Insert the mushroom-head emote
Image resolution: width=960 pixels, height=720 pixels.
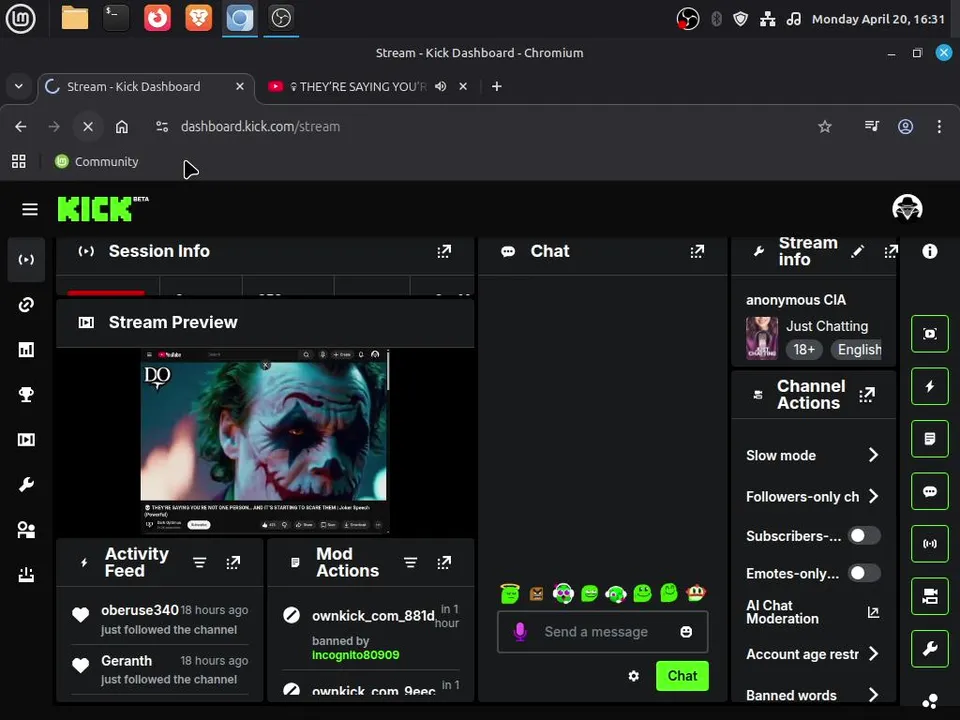[x=696, y=593]
